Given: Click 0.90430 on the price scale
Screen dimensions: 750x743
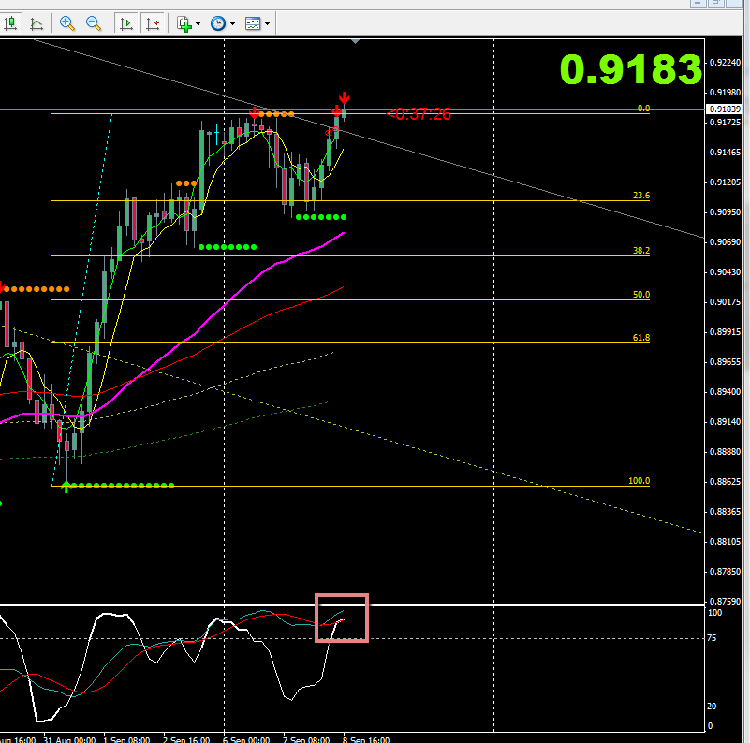Looking at the screenshot, I should pos(725,272).
